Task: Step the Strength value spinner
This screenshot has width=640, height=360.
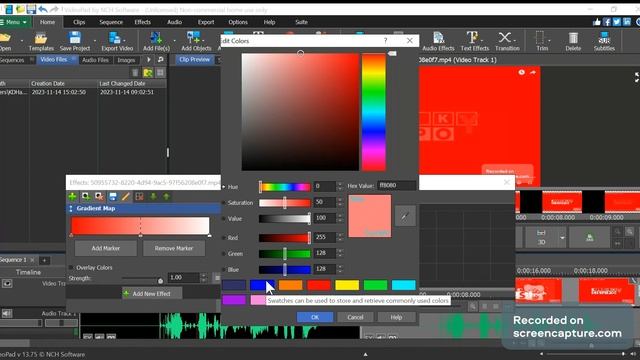Action: pyautogui.click(x=204, y=278)
